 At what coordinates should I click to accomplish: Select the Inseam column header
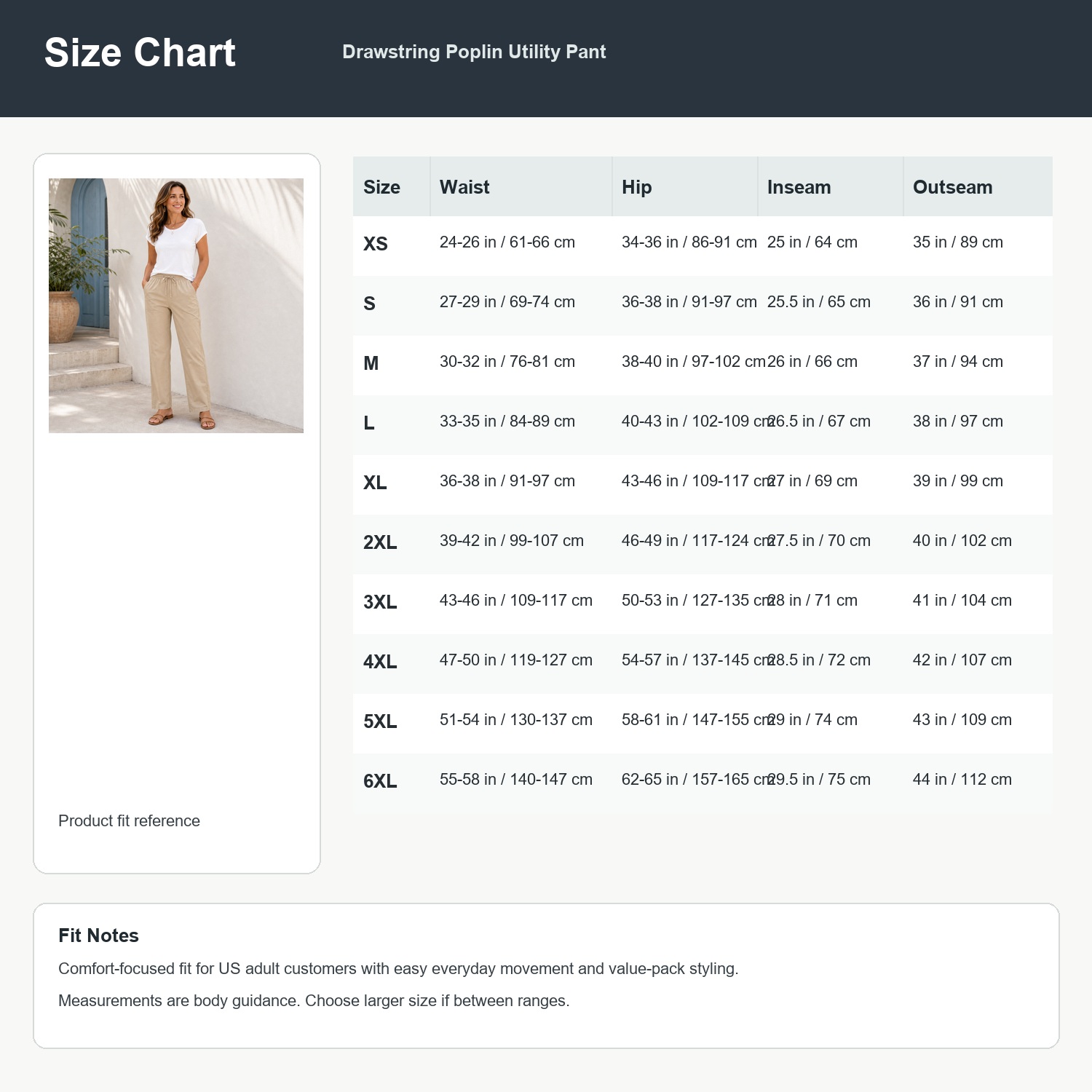[x=799, y=187]
